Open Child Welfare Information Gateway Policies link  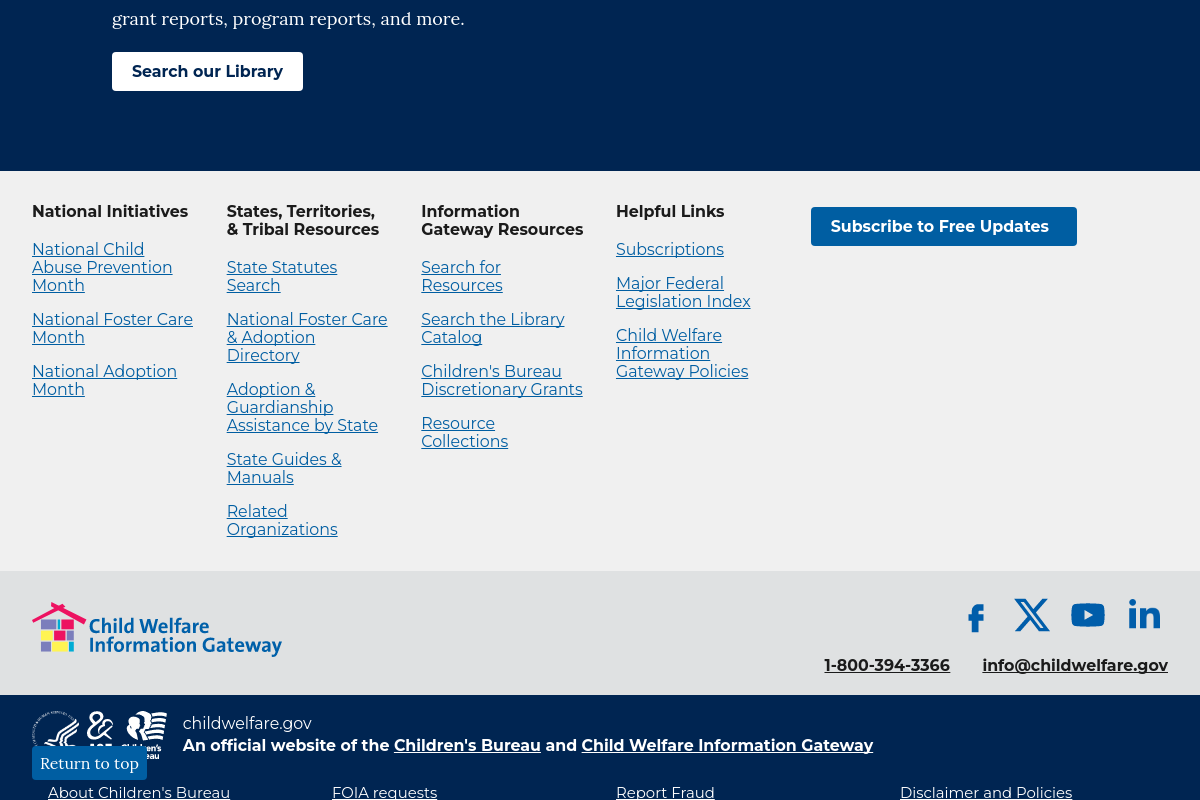682,353
